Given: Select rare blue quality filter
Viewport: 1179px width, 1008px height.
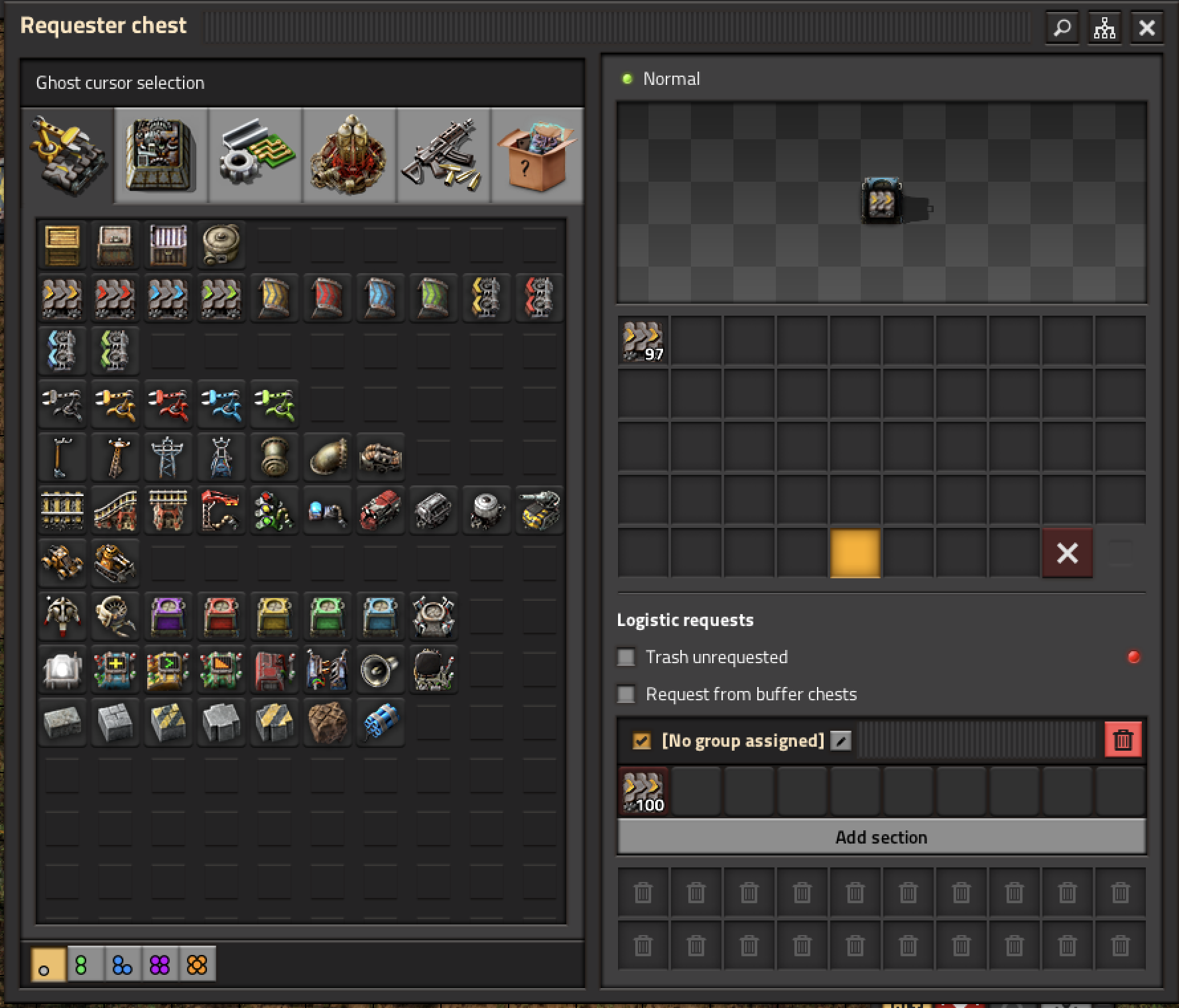Looking at the screenshot, I should pyautogui.click(x=123, y=964).
